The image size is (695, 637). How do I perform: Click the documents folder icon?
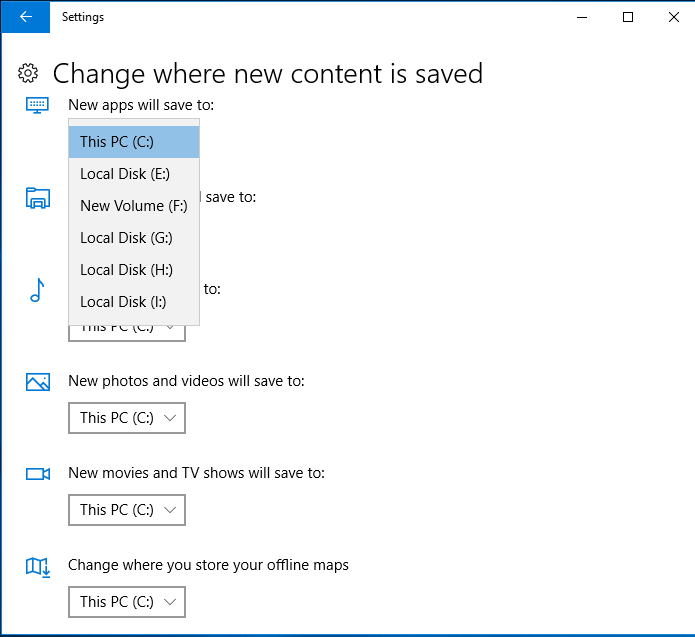pos(37,198)
